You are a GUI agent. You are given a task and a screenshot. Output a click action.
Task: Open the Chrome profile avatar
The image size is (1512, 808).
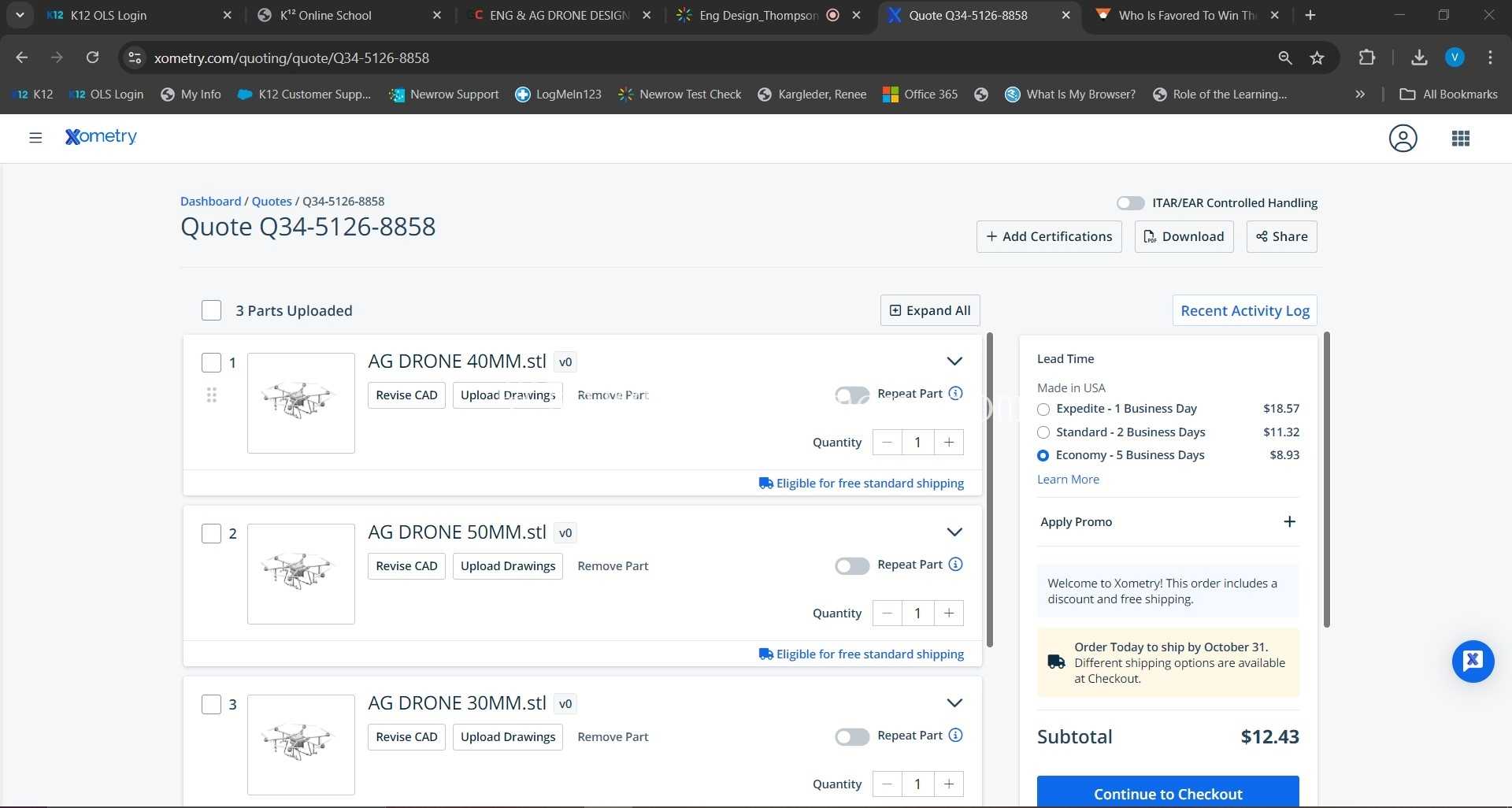[1455, 57]
